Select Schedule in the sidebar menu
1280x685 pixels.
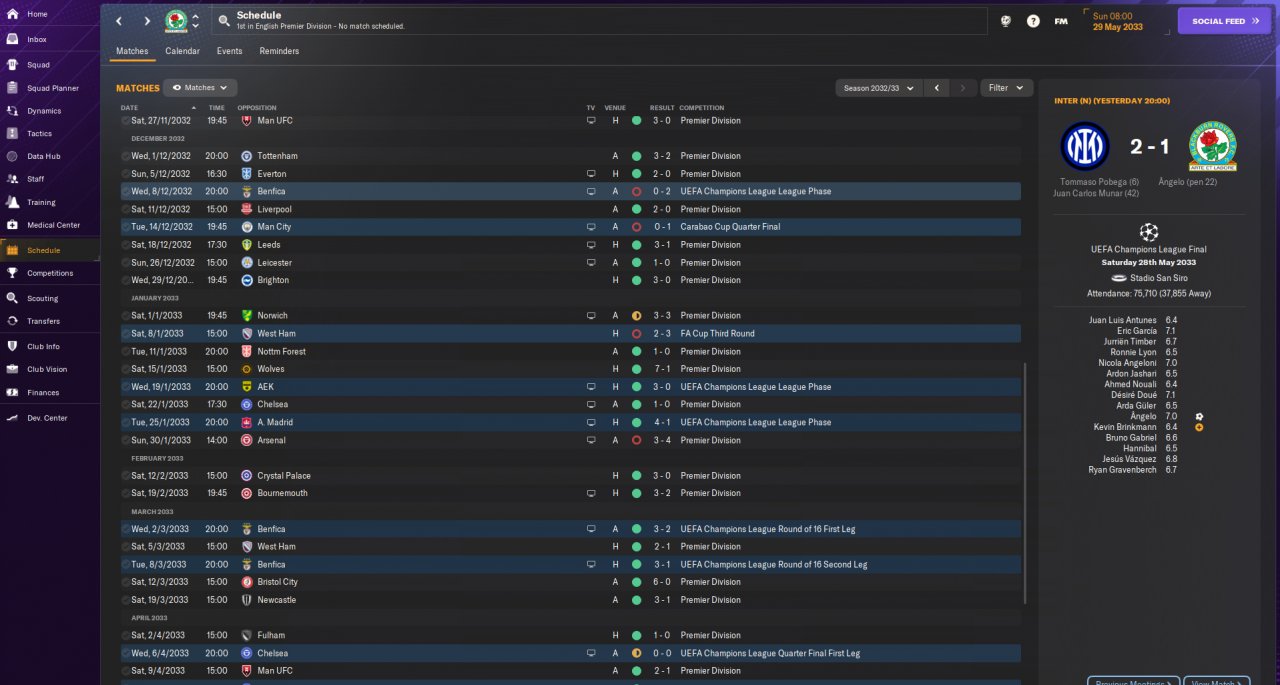click(x=50, y=250)
